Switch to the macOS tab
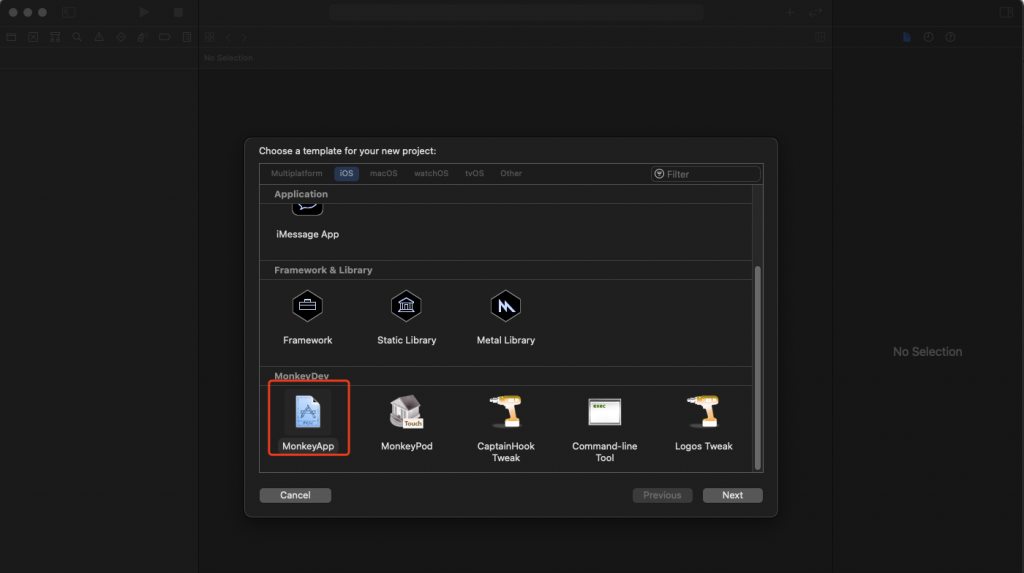 click(x=383, y=173)
